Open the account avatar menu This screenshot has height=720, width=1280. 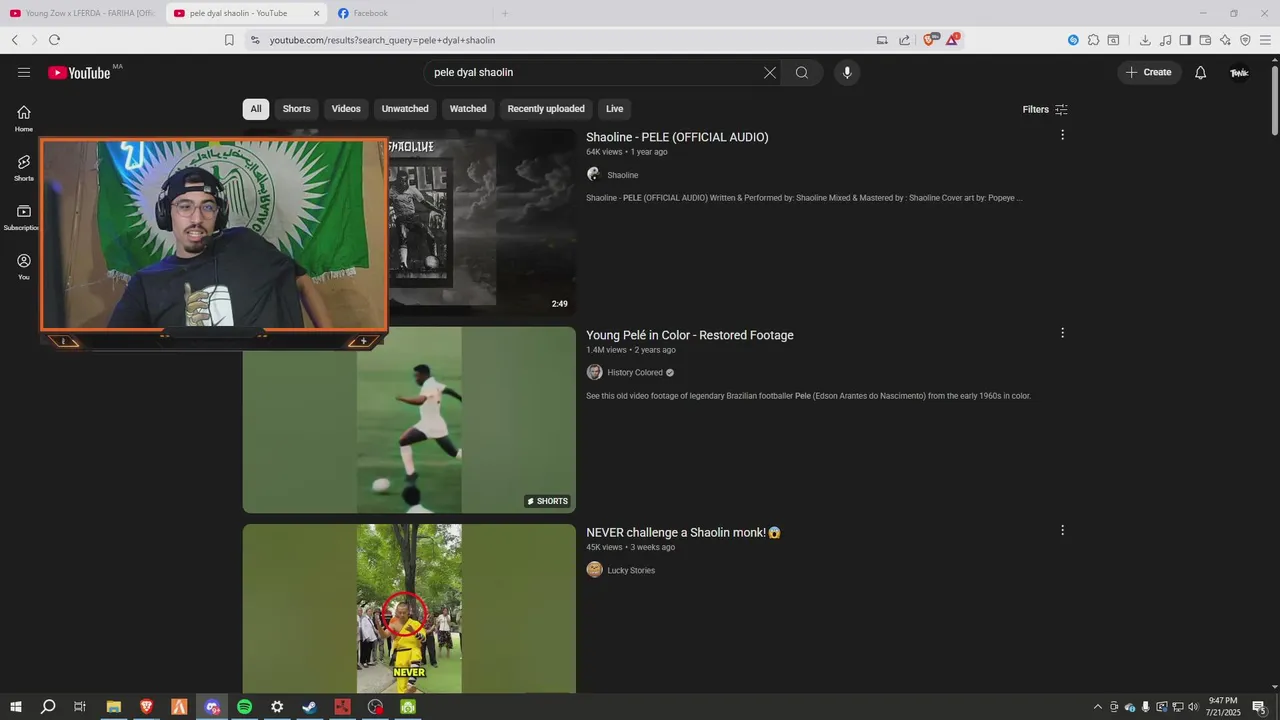pyautogui.click(x=1239, y=72)
